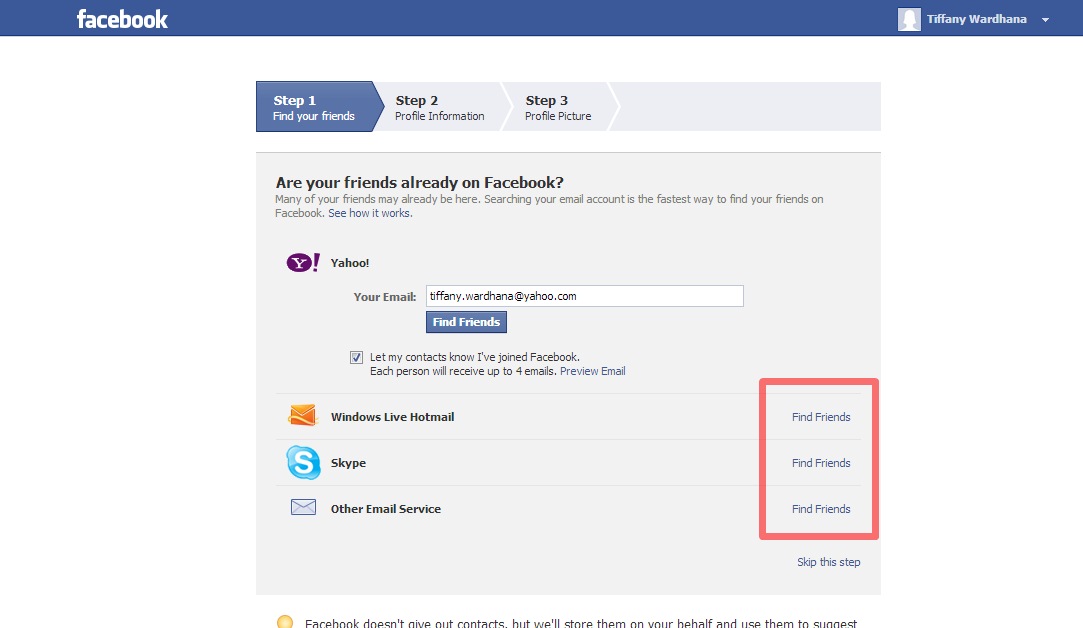Select the Other Email Service label
The height and width of the screenshot is (628, 1083).
point(385,509)
